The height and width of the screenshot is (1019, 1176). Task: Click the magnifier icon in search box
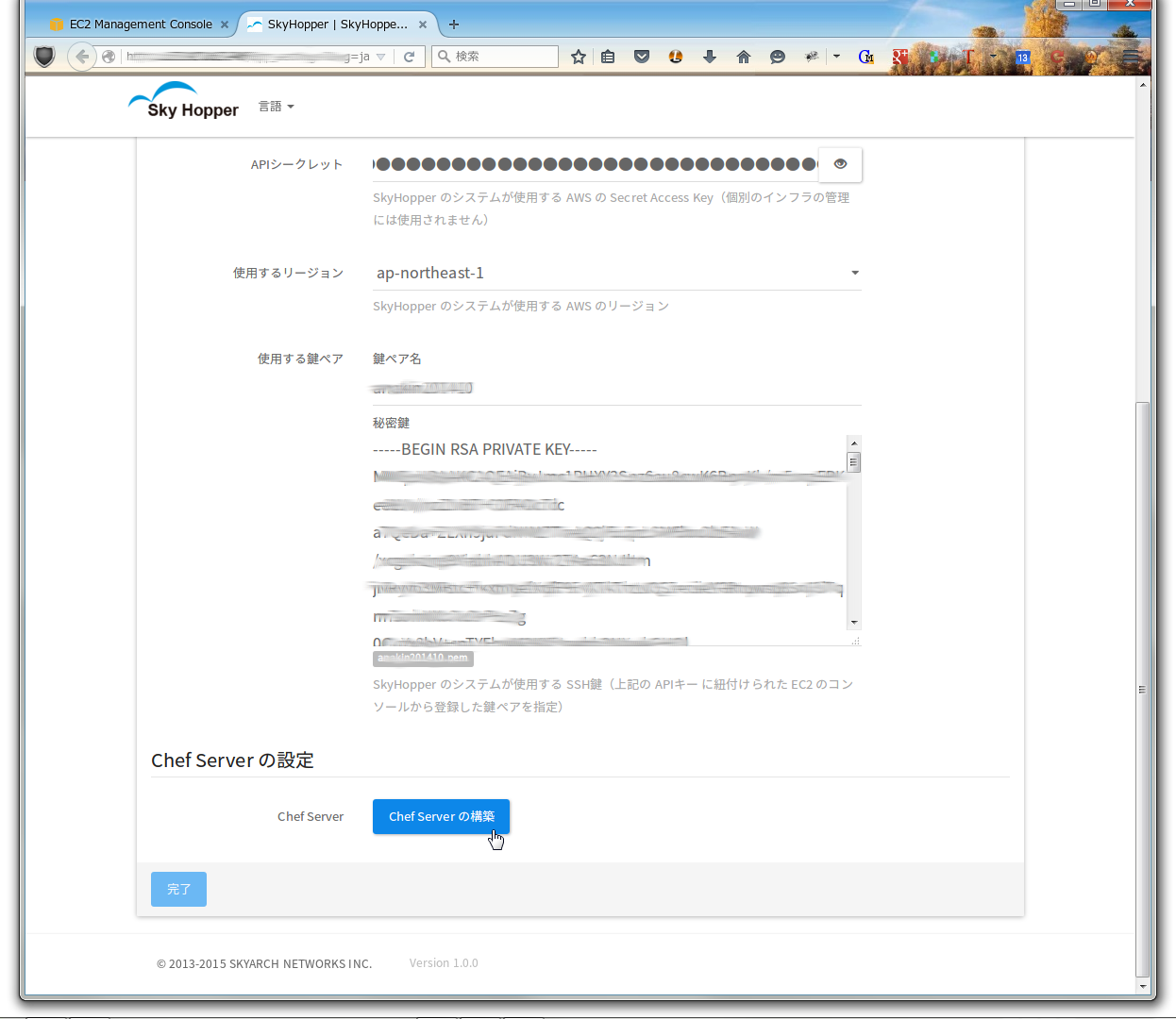coord(444,57)
